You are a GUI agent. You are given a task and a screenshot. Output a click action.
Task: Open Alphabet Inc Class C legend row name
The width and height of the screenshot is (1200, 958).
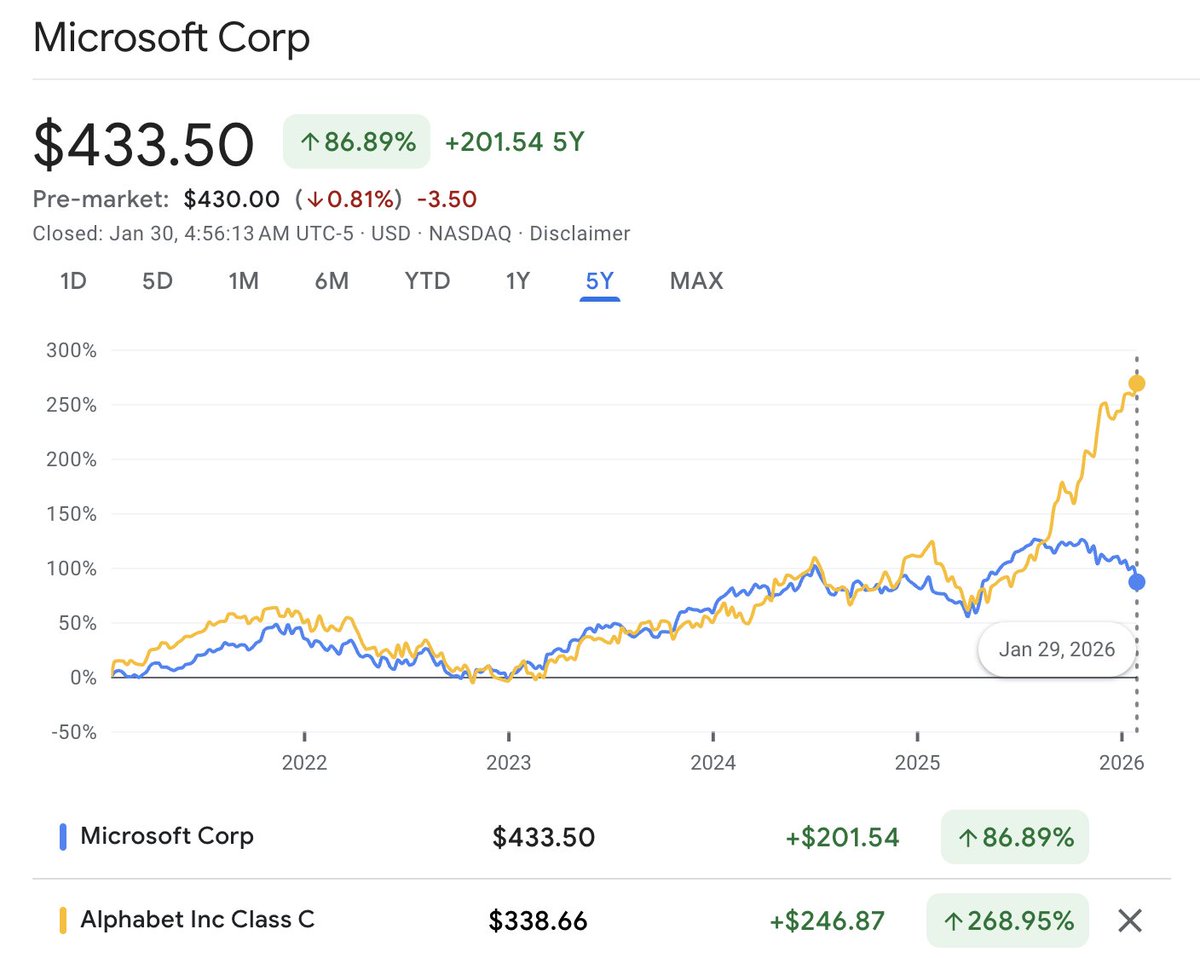[x=197, y=920]
